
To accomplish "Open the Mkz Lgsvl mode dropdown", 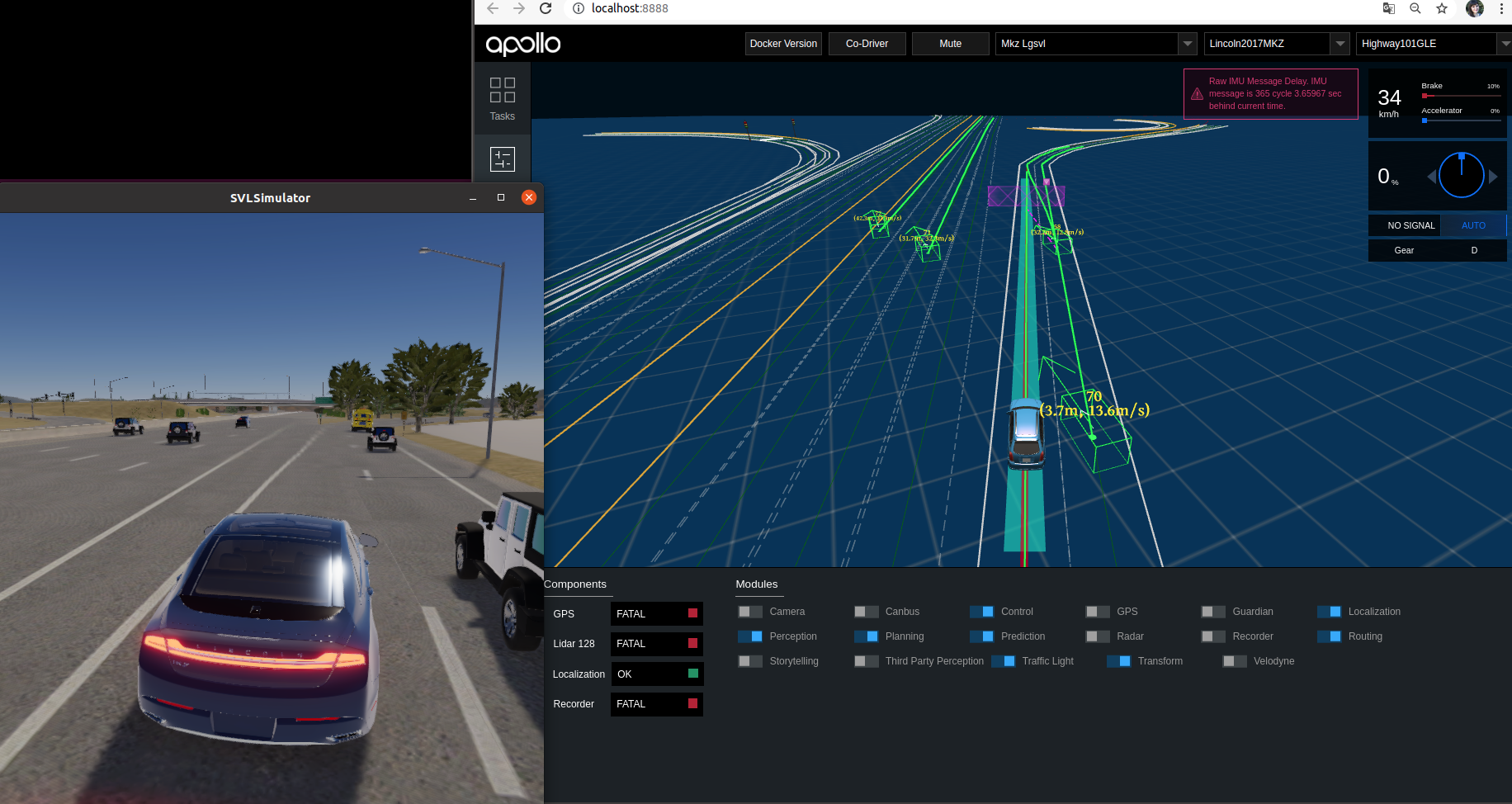I will 1096,44.
